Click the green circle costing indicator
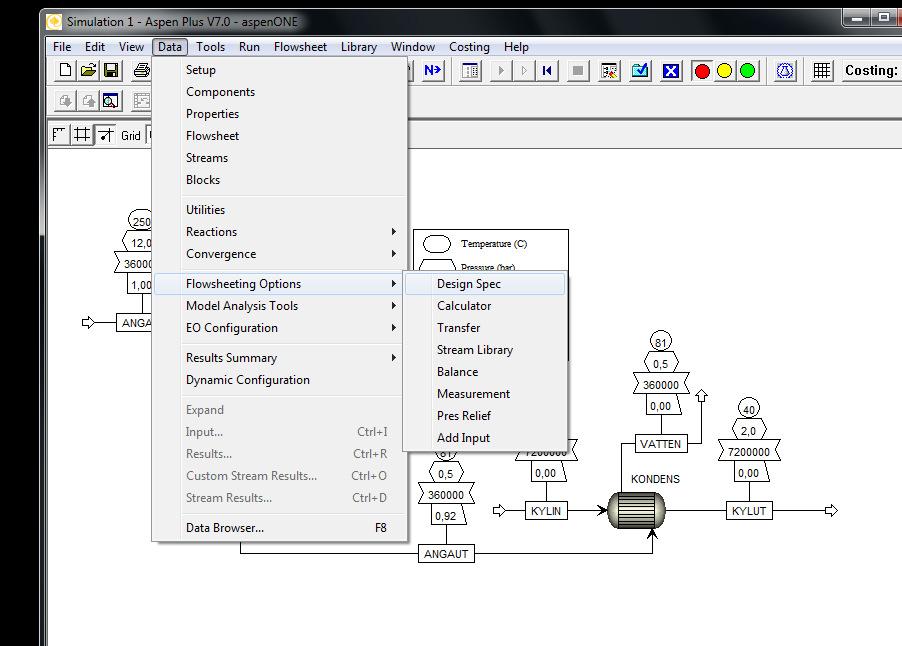Screen dimensions: 902x646 click(x=747, y=71)
